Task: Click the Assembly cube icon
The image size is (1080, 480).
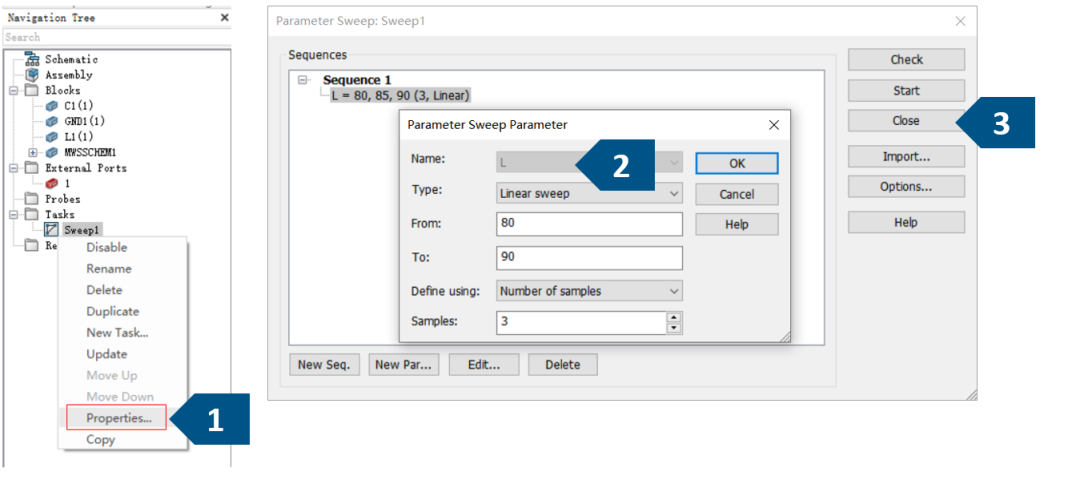Action: 32,75
